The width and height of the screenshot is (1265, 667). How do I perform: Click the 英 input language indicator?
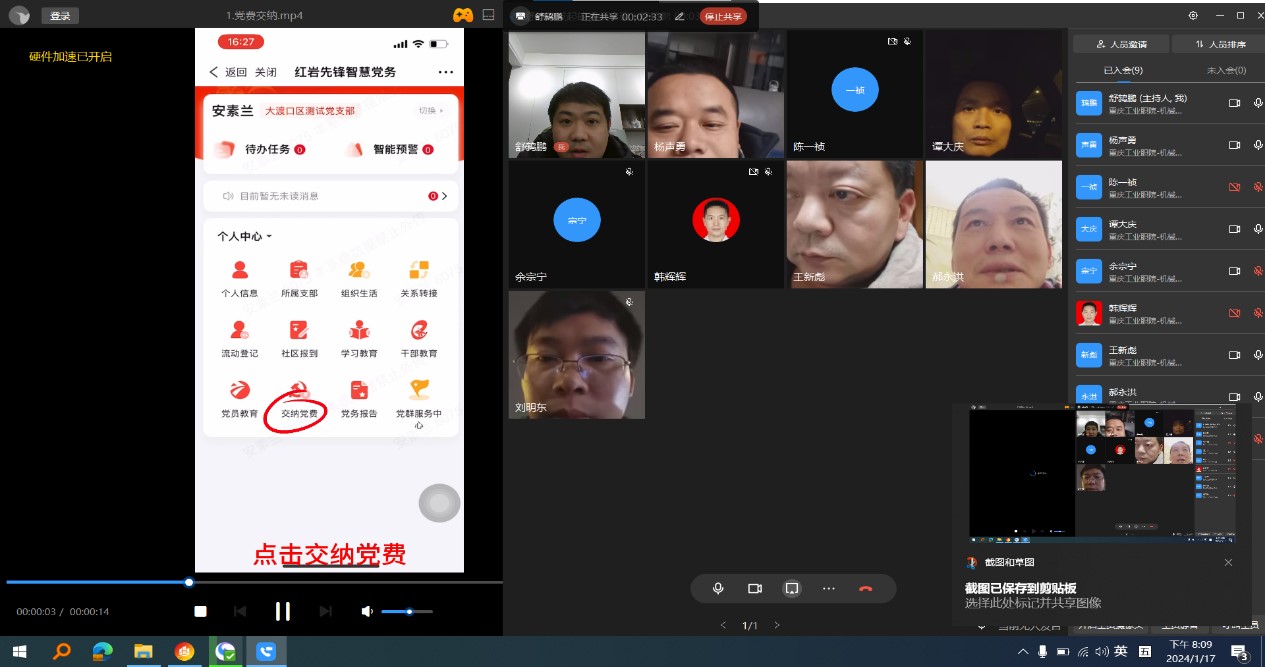point(1120,652)
